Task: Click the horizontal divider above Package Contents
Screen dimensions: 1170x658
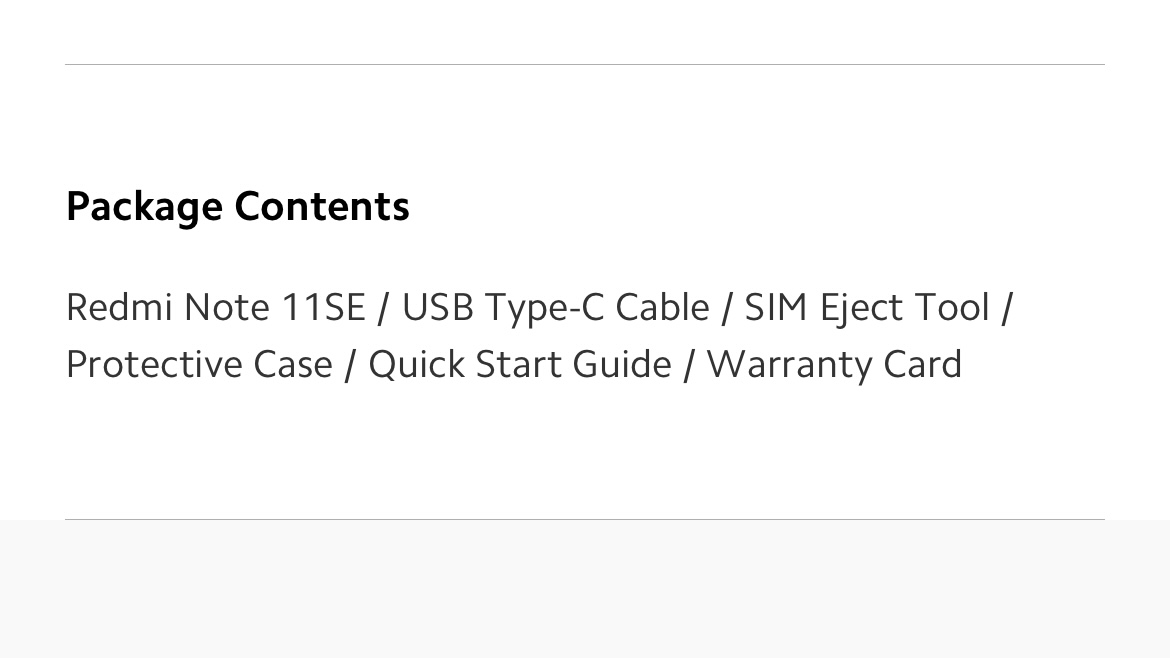Action: [585, 64]
